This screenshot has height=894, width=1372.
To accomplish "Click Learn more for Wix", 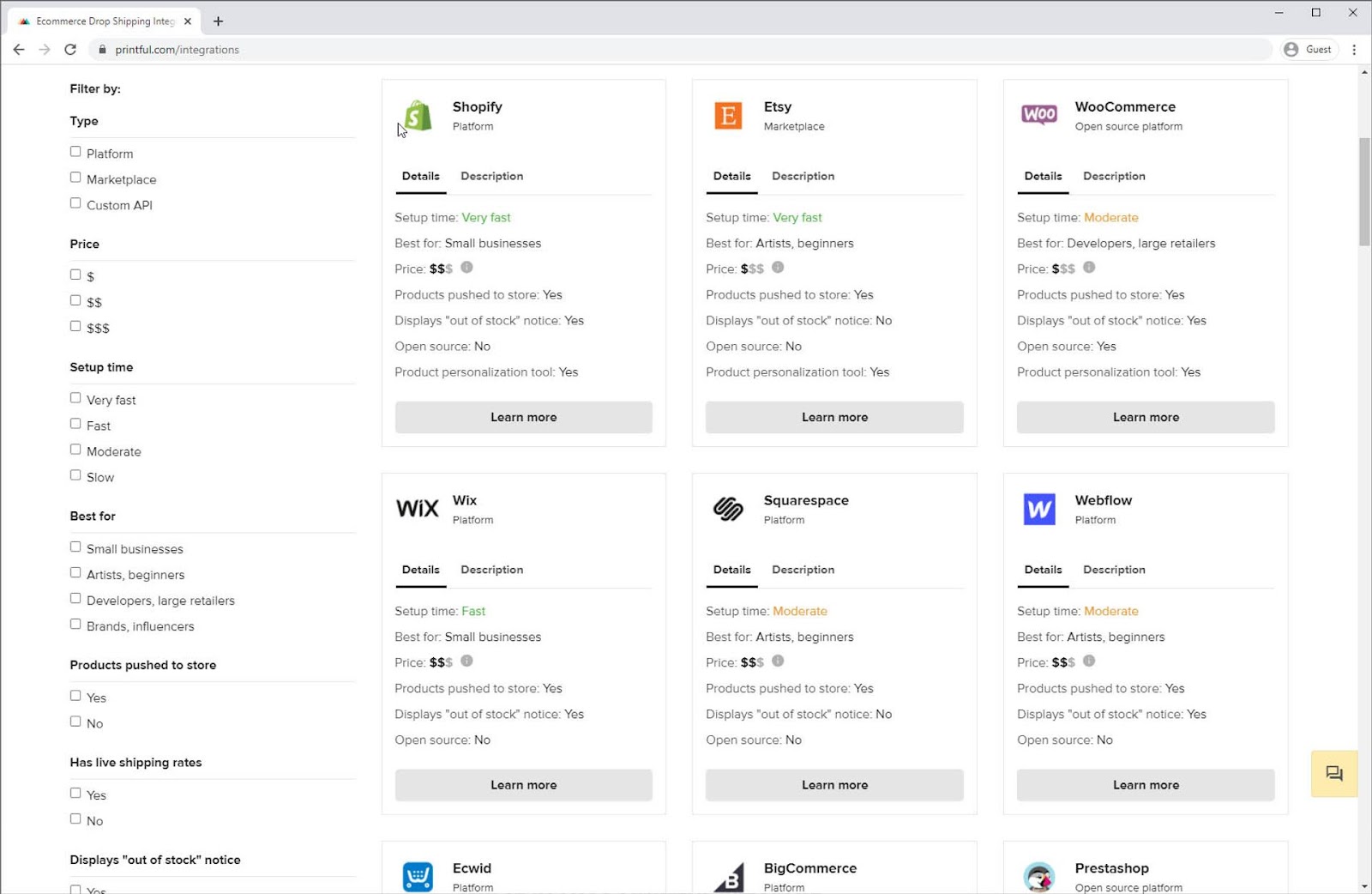I will point(523,785).
